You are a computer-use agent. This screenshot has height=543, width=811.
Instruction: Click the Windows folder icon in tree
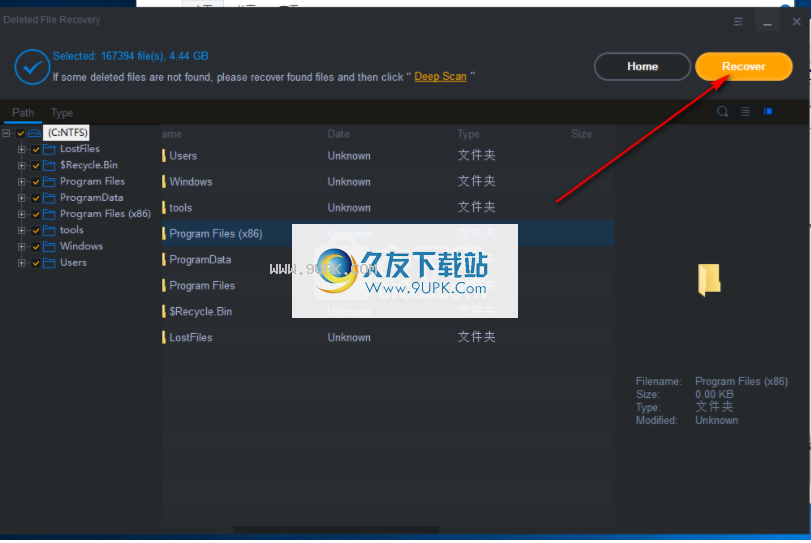coord(49,247)
